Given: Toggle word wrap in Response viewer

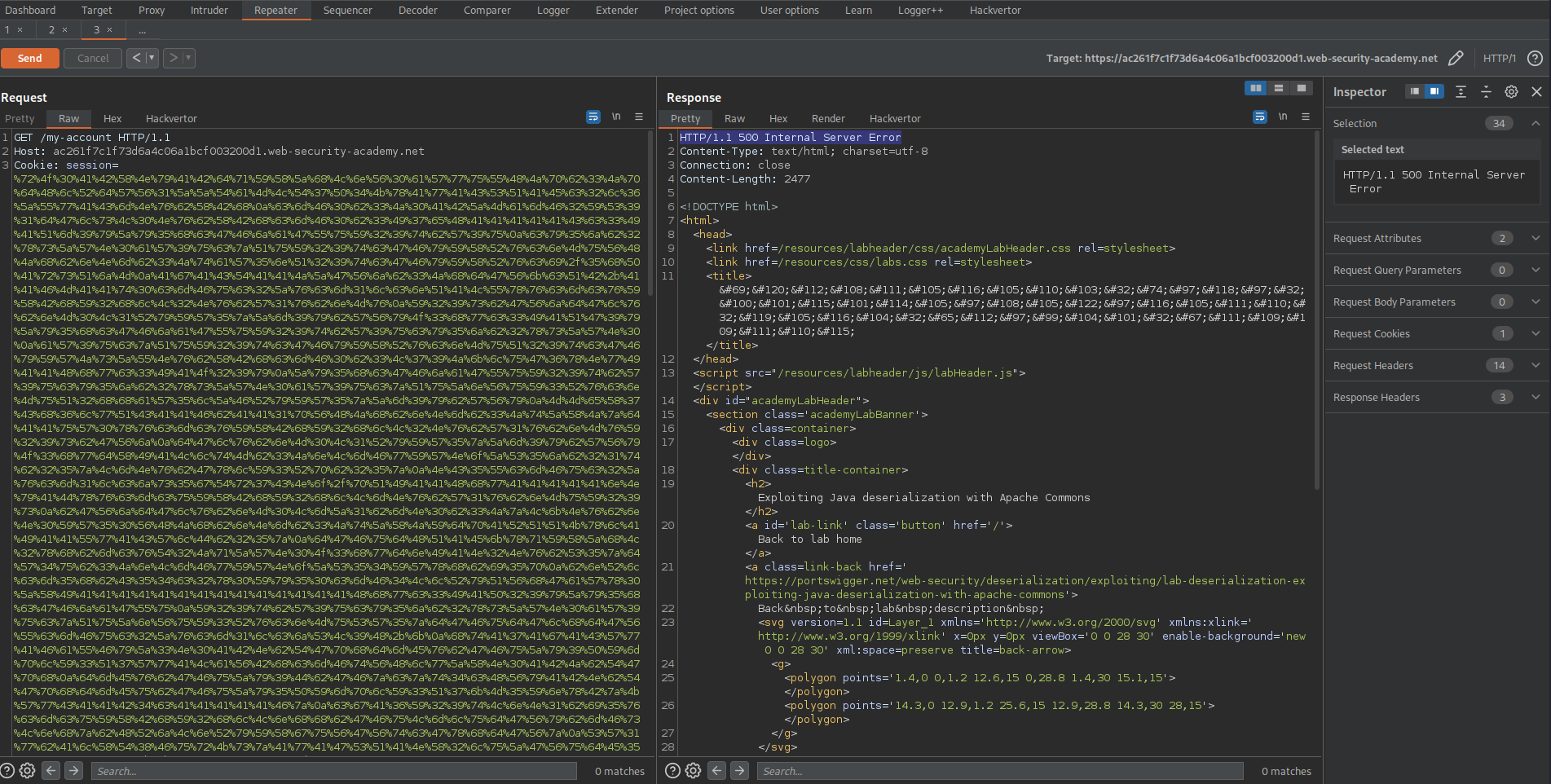Looking at the screenshot, I should click(1260, 117).
